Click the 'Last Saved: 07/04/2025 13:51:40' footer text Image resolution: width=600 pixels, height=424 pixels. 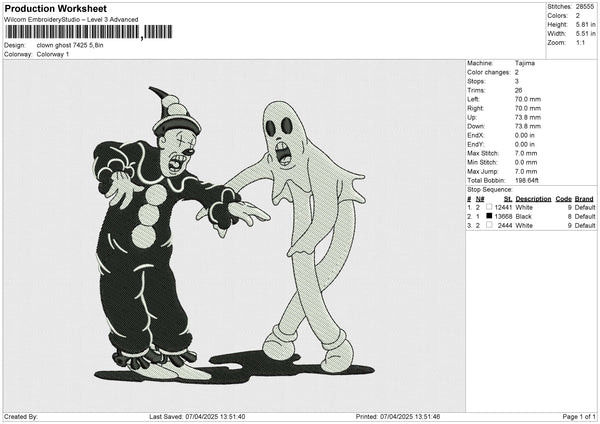point(197,417)
